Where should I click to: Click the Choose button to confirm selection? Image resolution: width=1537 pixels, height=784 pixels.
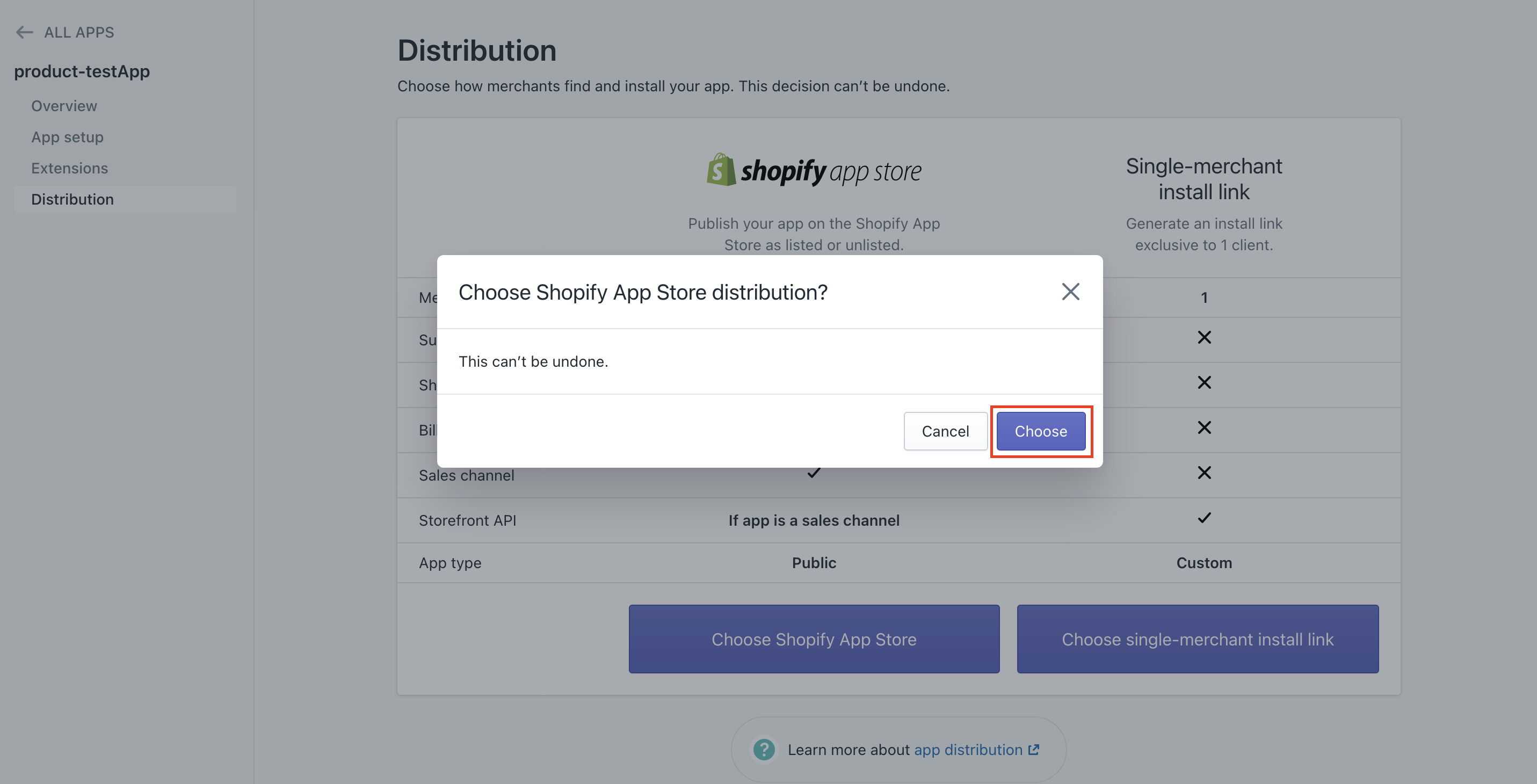point(1040,430)
